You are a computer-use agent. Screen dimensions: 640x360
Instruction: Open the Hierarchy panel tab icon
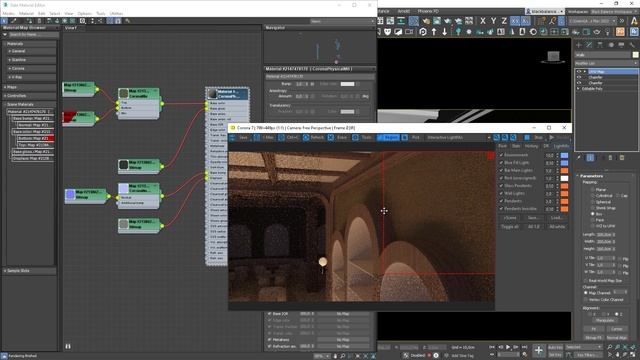(x=600, y=45)
